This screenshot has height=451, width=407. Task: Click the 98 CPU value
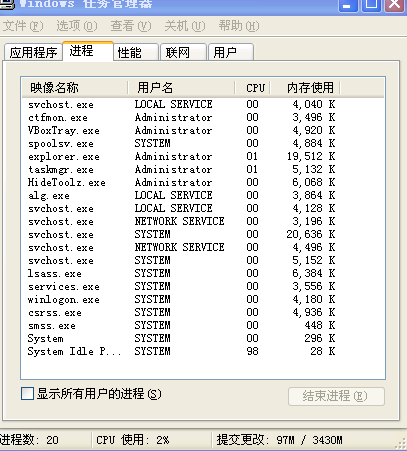point(252,351)
